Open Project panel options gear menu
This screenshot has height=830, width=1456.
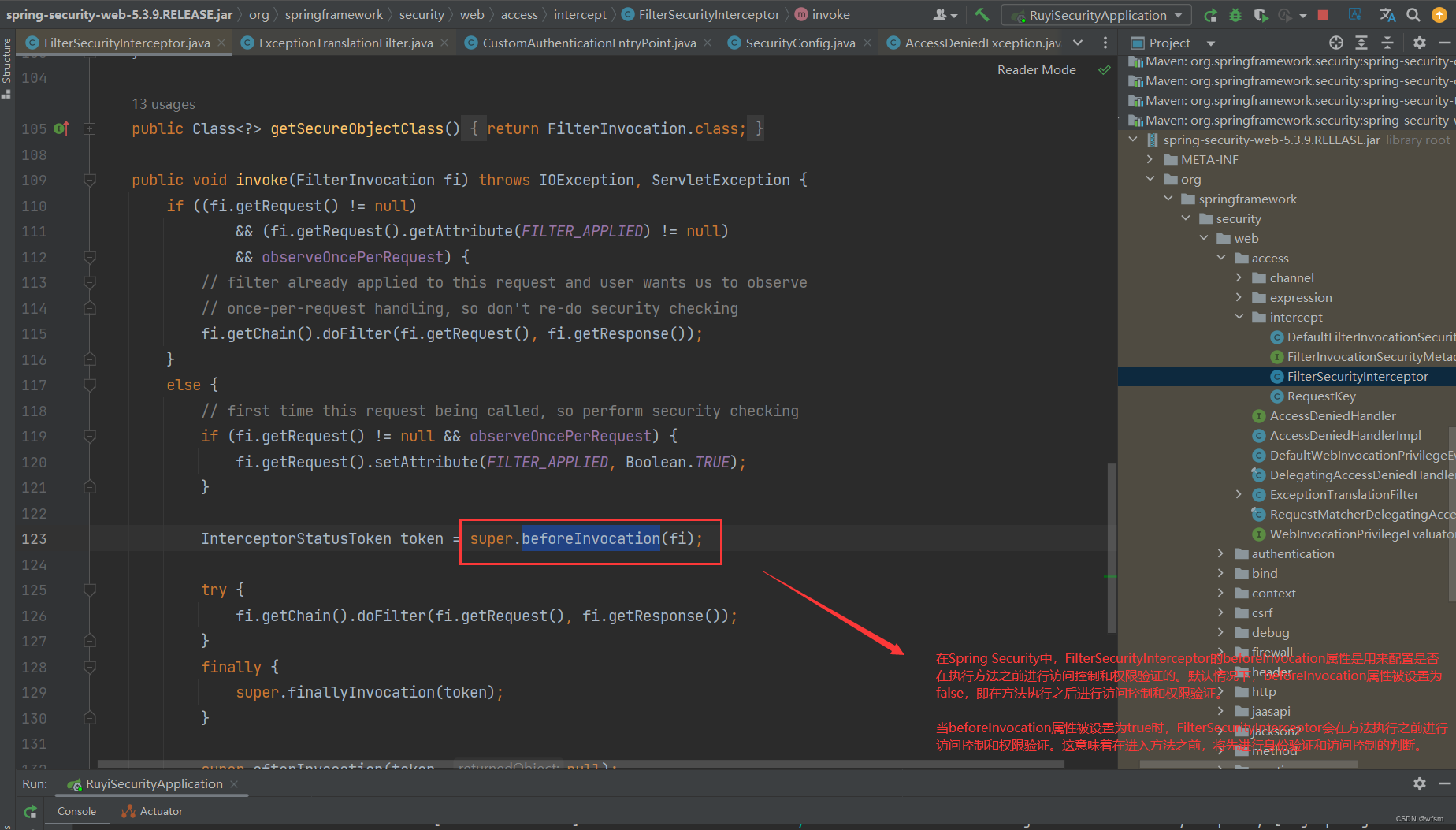[x=1420, y=43]
